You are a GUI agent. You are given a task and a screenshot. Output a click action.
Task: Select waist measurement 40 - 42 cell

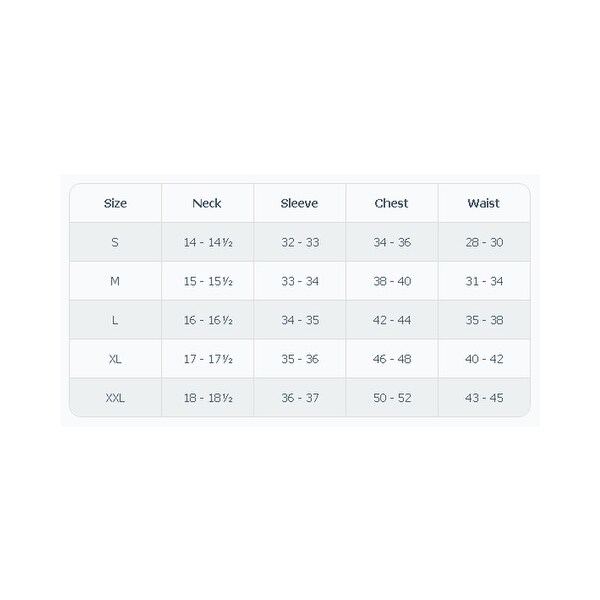(484, 359)
